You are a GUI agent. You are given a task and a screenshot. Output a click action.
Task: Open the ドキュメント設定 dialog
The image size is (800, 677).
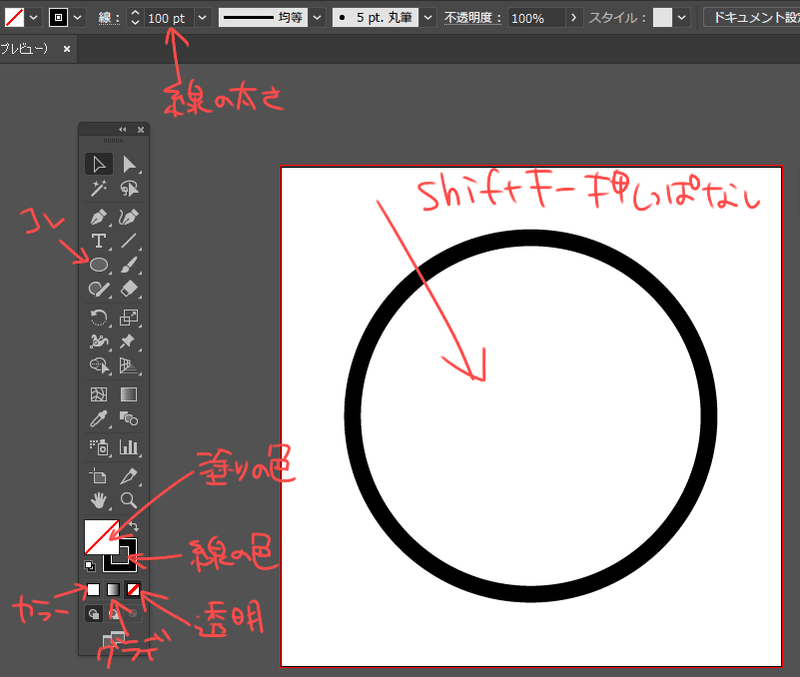point(750,16)
